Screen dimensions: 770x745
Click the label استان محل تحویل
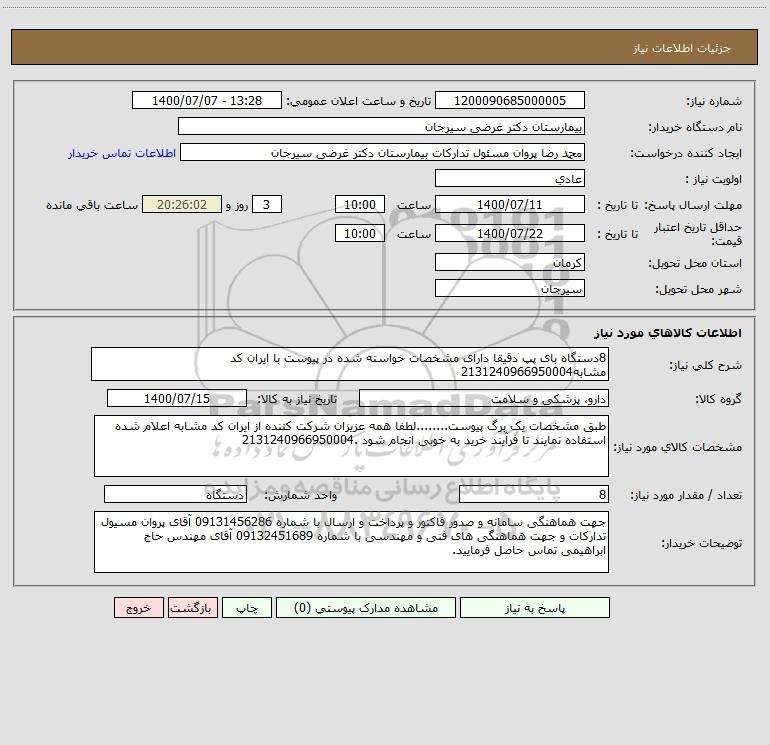(695, 263)
